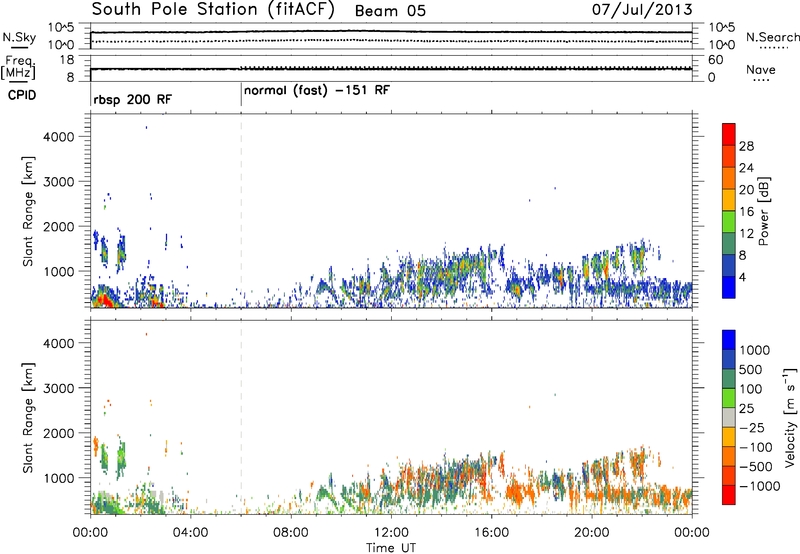Viewport: 800px width, 554px height.
Task: Click the 'Time UT' x-axis label
Action: [391, 548]
